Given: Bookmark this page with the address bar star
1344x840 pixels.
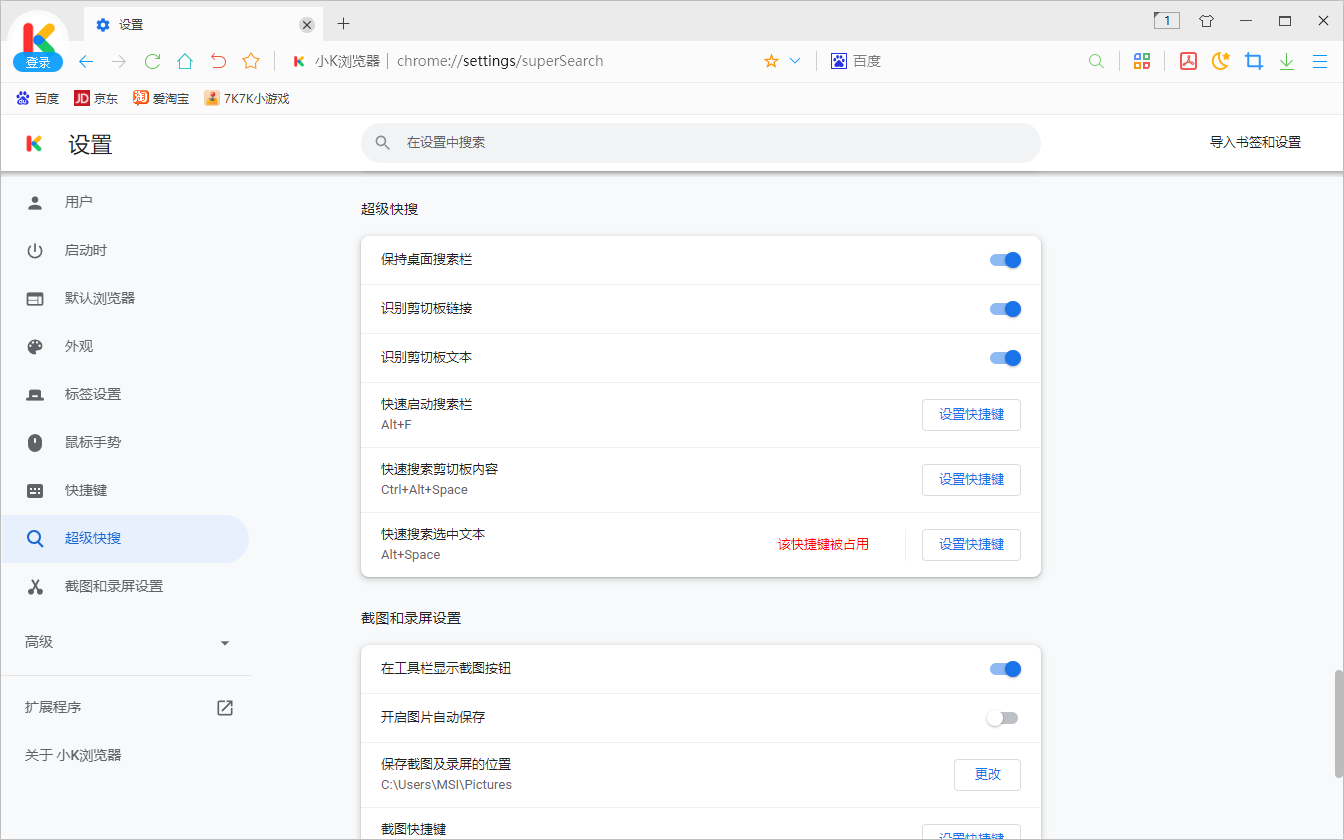Looking at the screenshot, I should pos(771,61).
